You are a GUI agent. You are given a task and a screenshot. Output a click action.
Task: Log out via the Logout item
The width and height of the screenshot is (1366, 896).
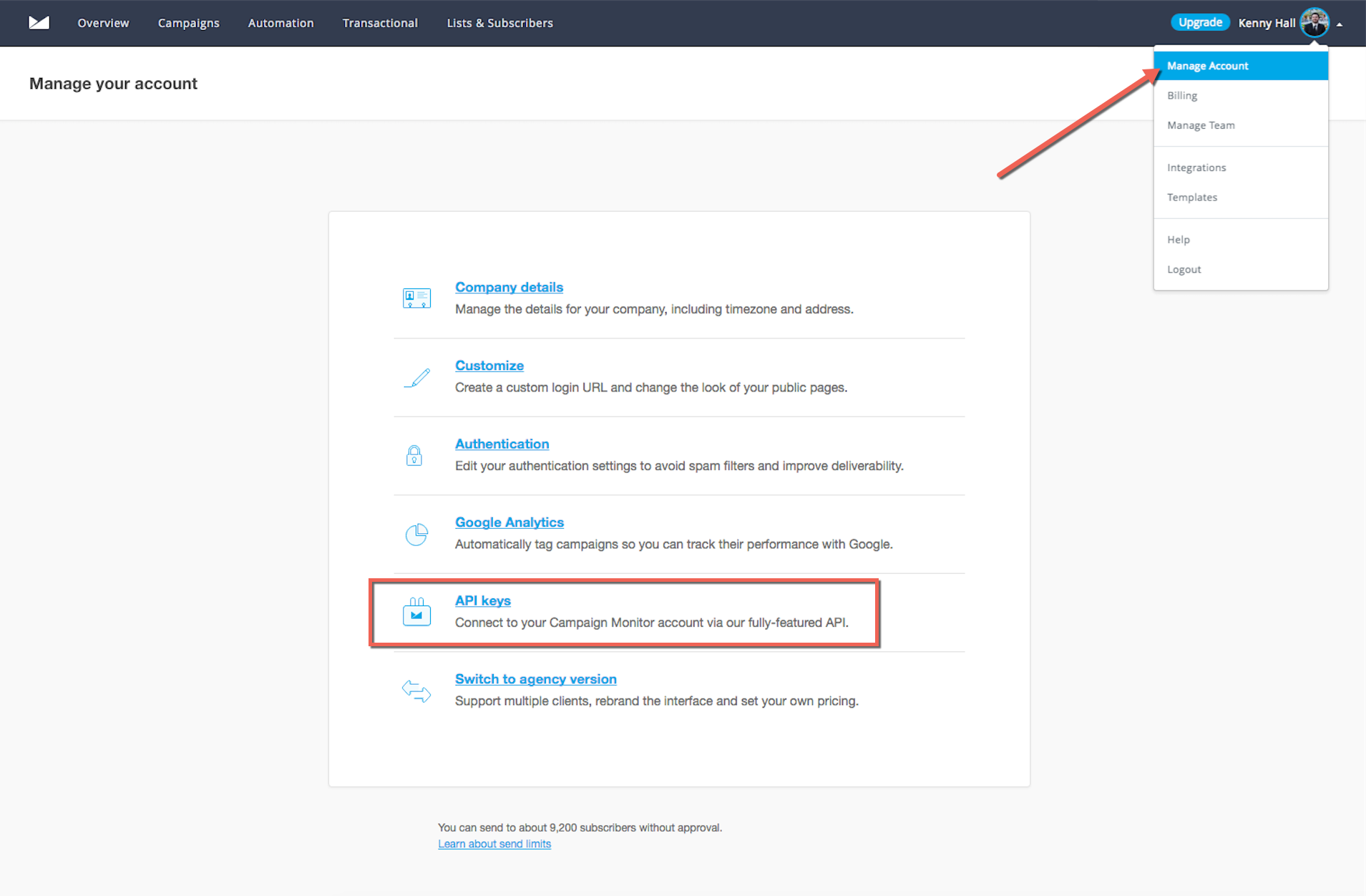(x=1184, y=270)
